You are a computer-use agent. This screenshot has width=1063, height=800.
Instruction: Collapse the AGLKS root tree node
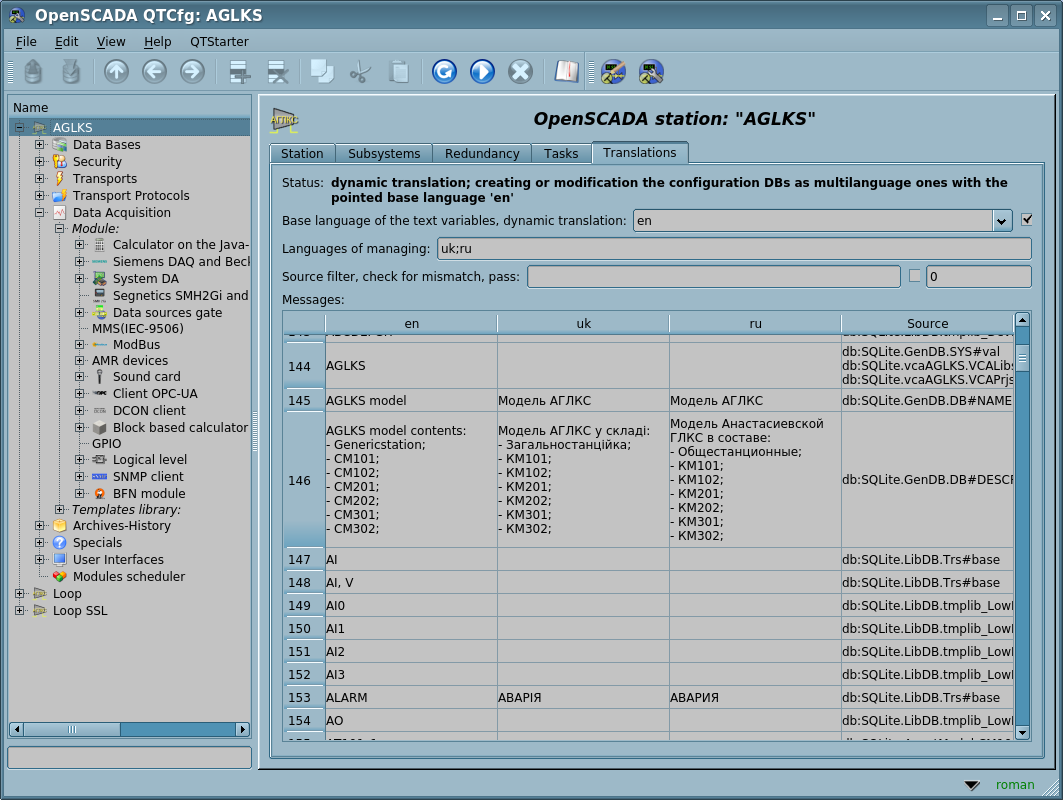(x=20, y=127)
